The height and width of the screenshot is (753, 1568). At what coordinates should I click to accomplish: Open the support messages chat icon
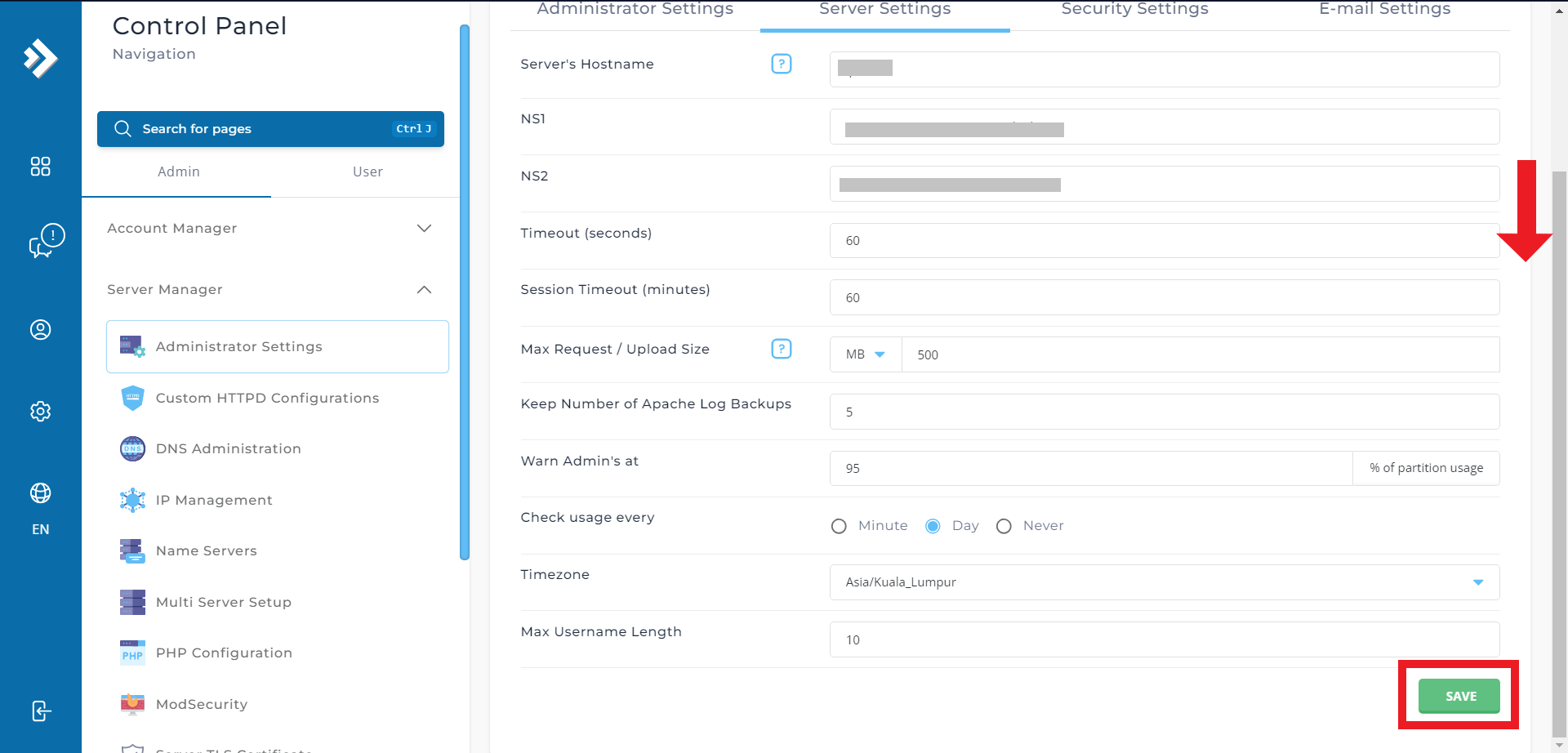[x=46, y=241]
